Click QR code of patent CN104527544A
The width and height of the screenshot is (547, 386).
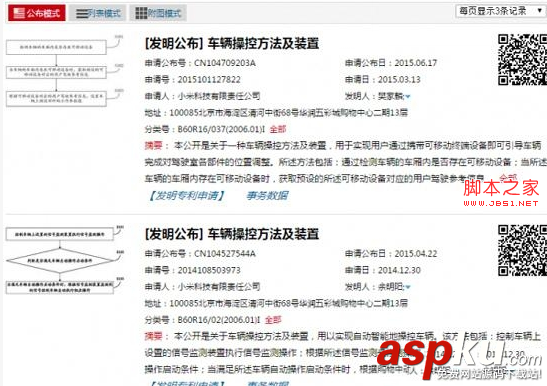tap(522, 251)
